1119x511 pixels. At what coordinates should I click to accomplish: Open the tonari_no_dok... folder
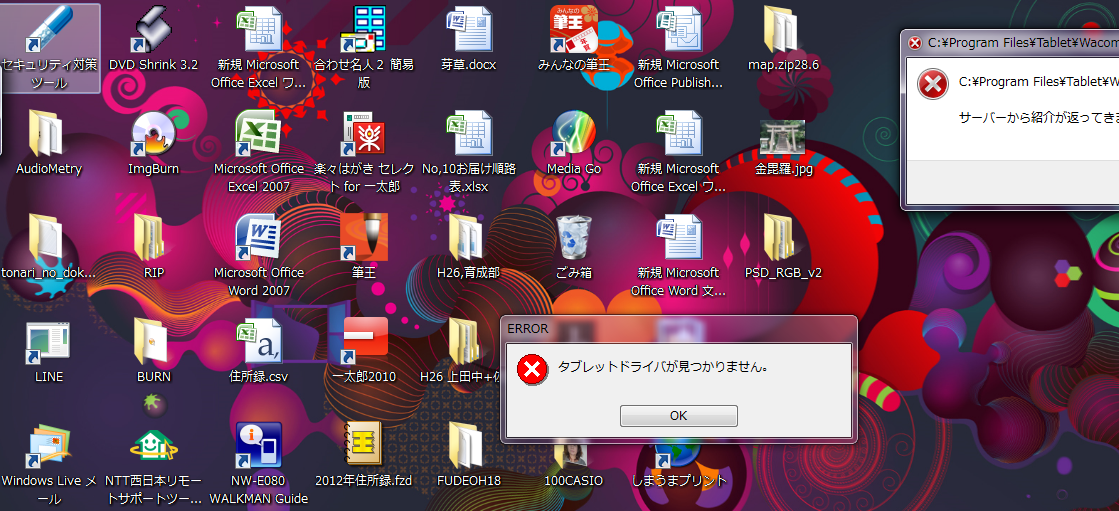[x=49, y=247]
